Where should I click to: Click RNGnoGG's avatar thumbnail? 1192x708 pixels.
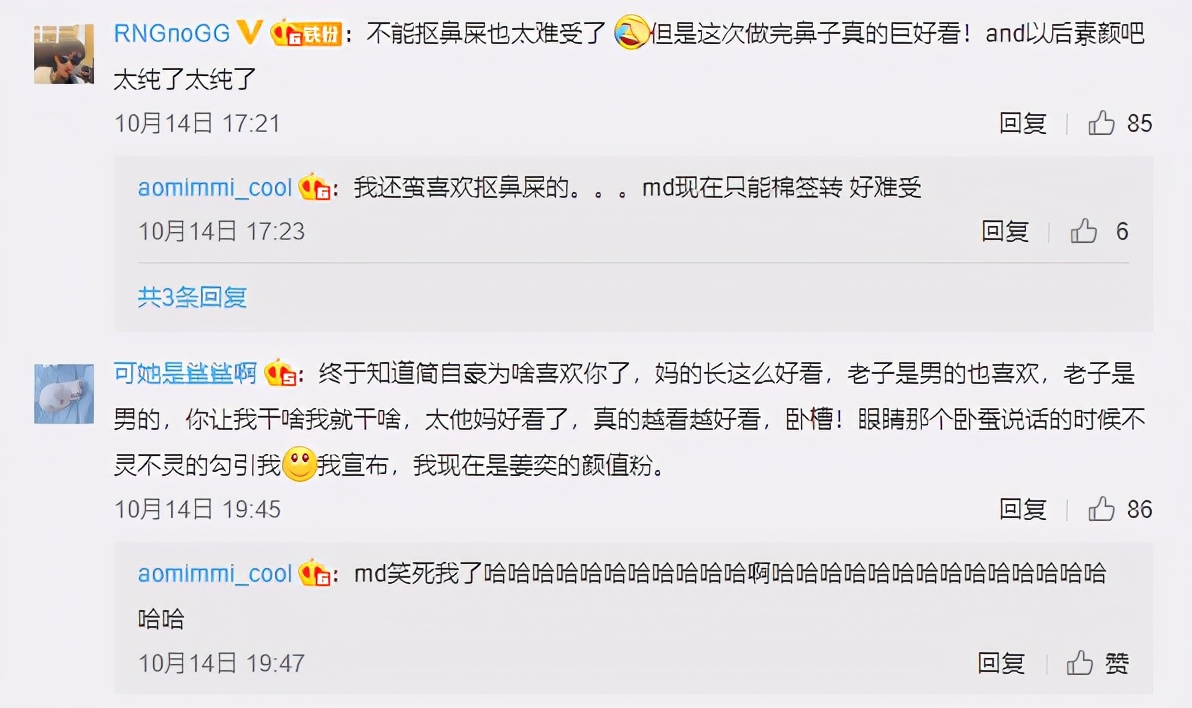64,53
